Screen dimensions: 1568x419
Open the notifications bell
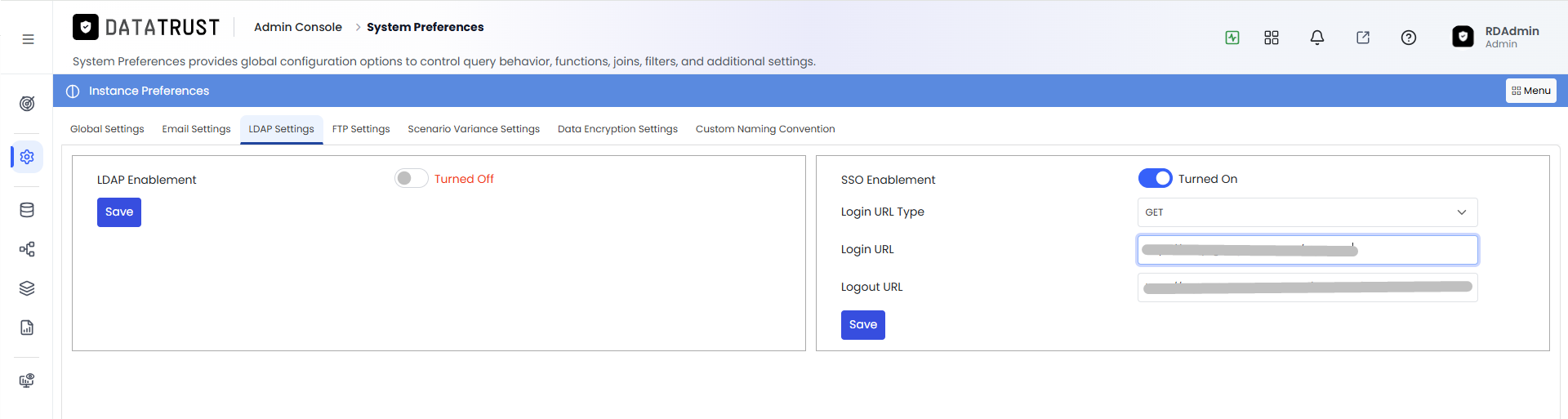pyautogui.click(x=1317, y=38)
